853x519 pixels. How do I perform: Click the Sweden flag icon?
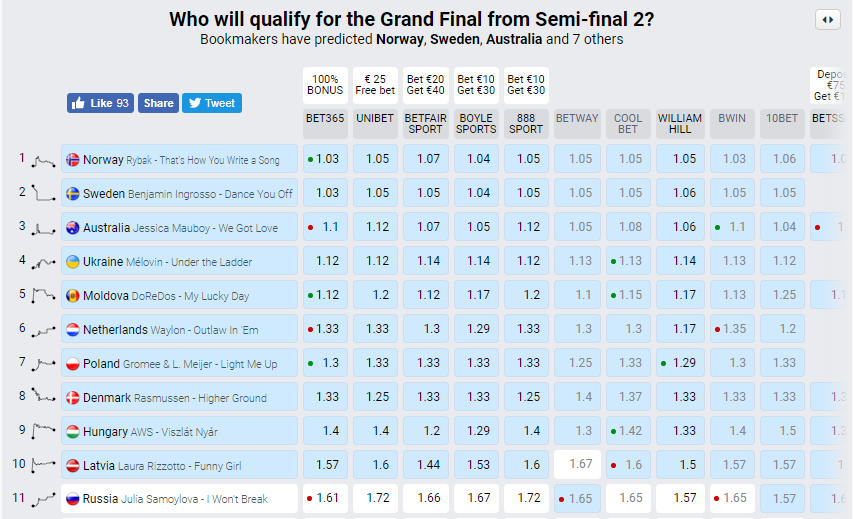[x=72, y=193]
